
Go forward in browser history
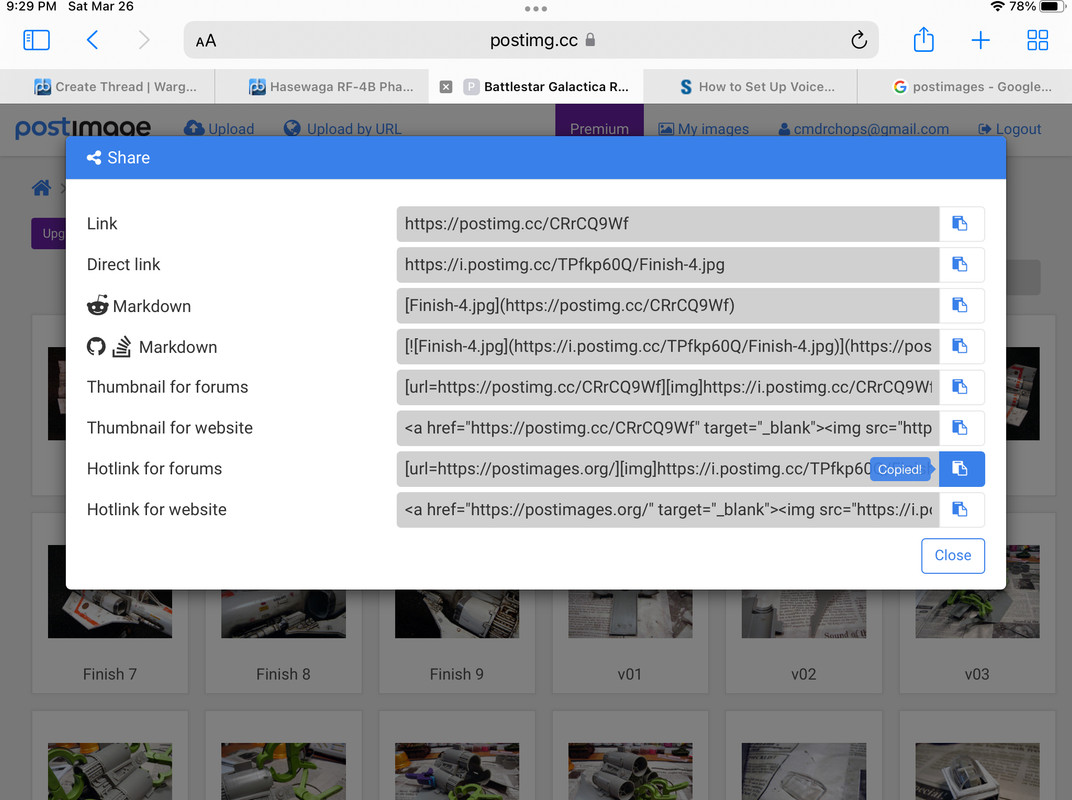(144, 40)
